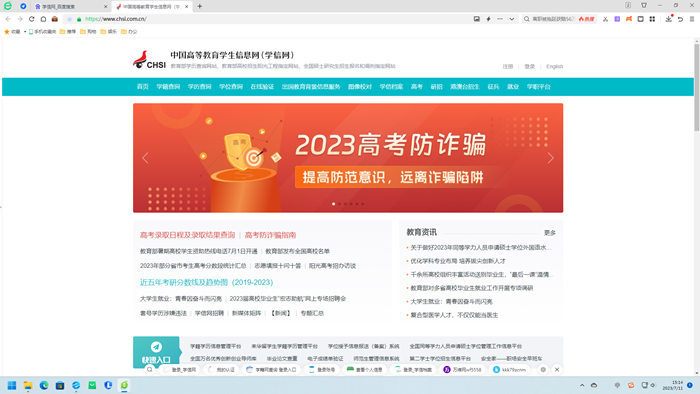The width and height of the screenshot is (700, 394).
Task: Expand hidden system tray icons chevron
Action: click(582, 385)
